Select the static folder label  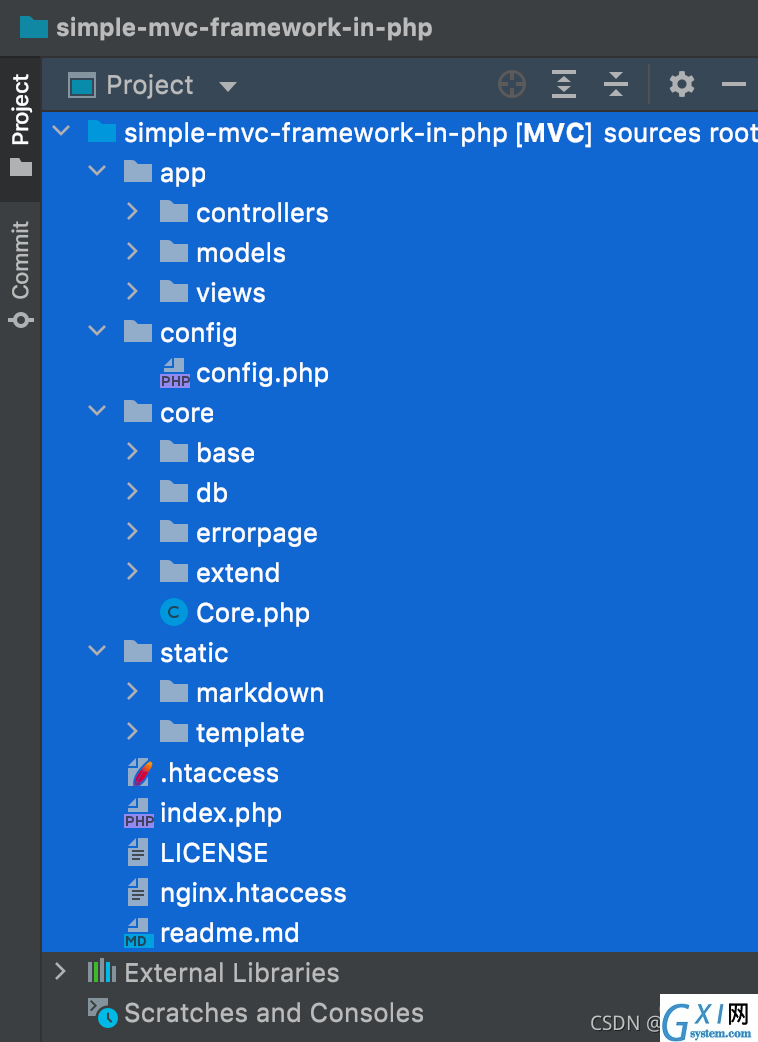point(195,653)
